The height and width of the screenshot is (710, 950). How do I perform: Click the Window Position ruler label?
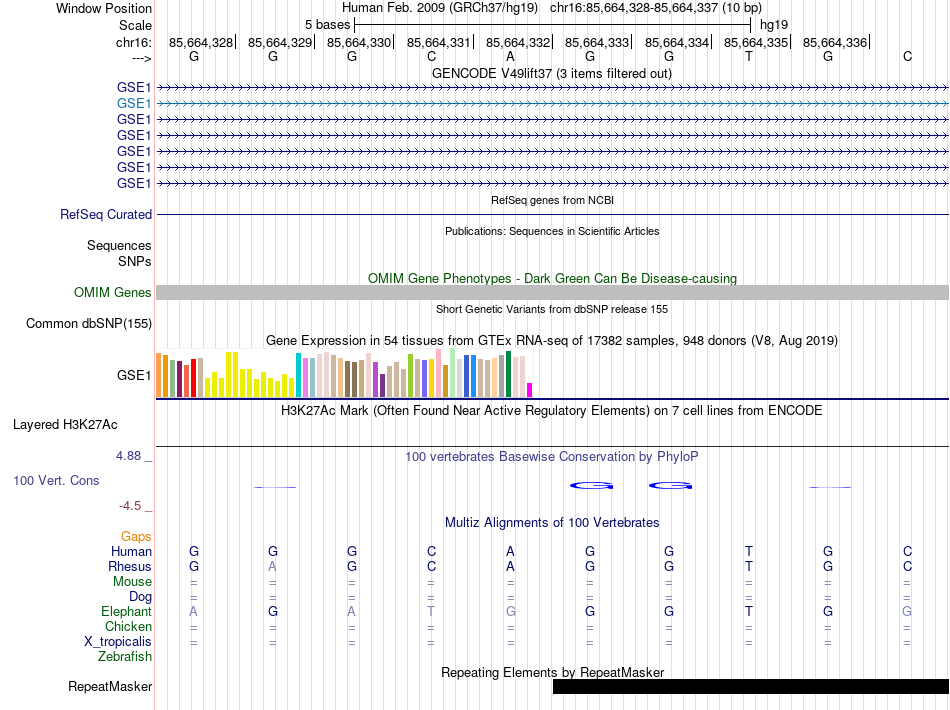[x=104, y=8]
